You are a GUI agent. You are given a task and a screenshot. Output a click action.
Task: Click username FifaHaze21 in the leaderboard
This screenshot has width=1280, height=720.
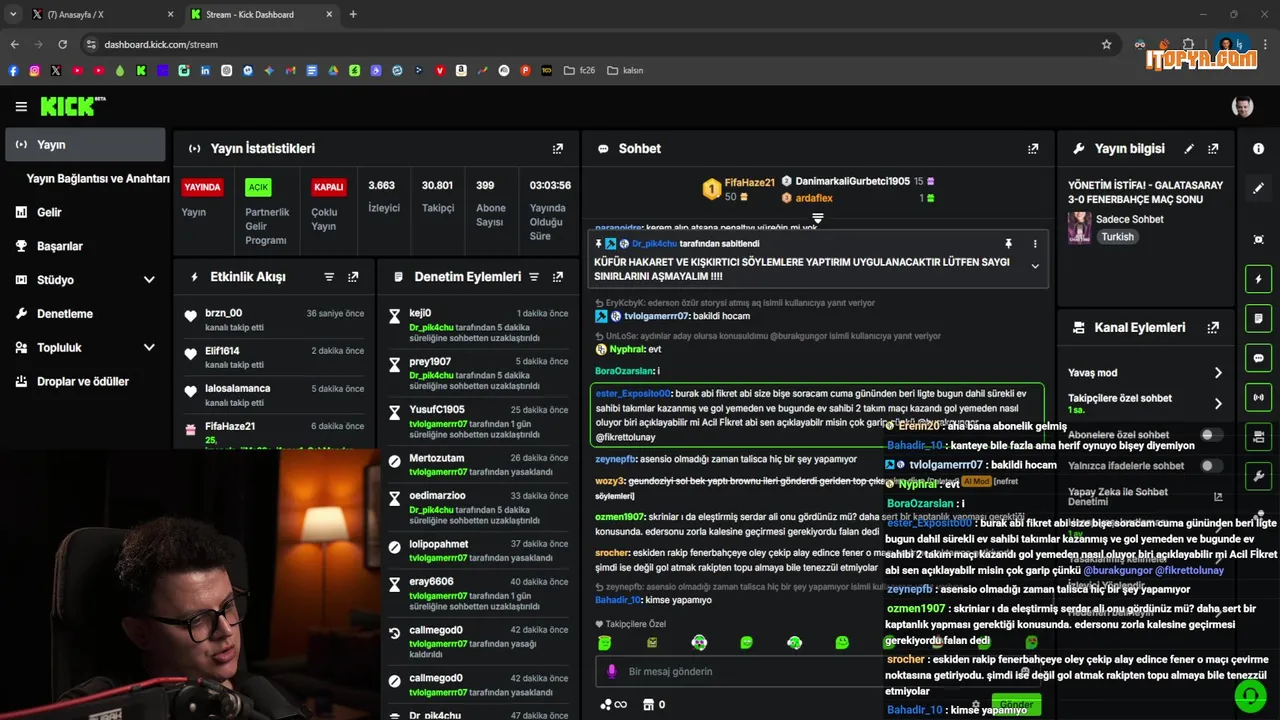[x=750, y=182]
